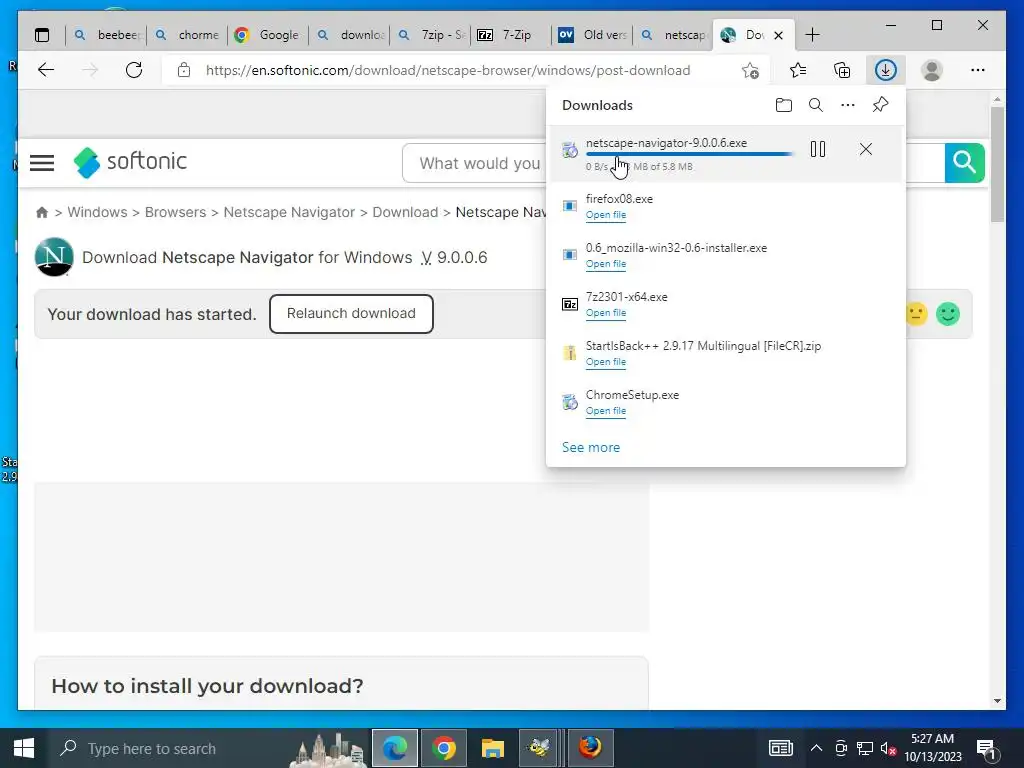Viewport: 1024px width, 768px height.
Task: Open Edge settings and more menu
Action: [978, 70]
